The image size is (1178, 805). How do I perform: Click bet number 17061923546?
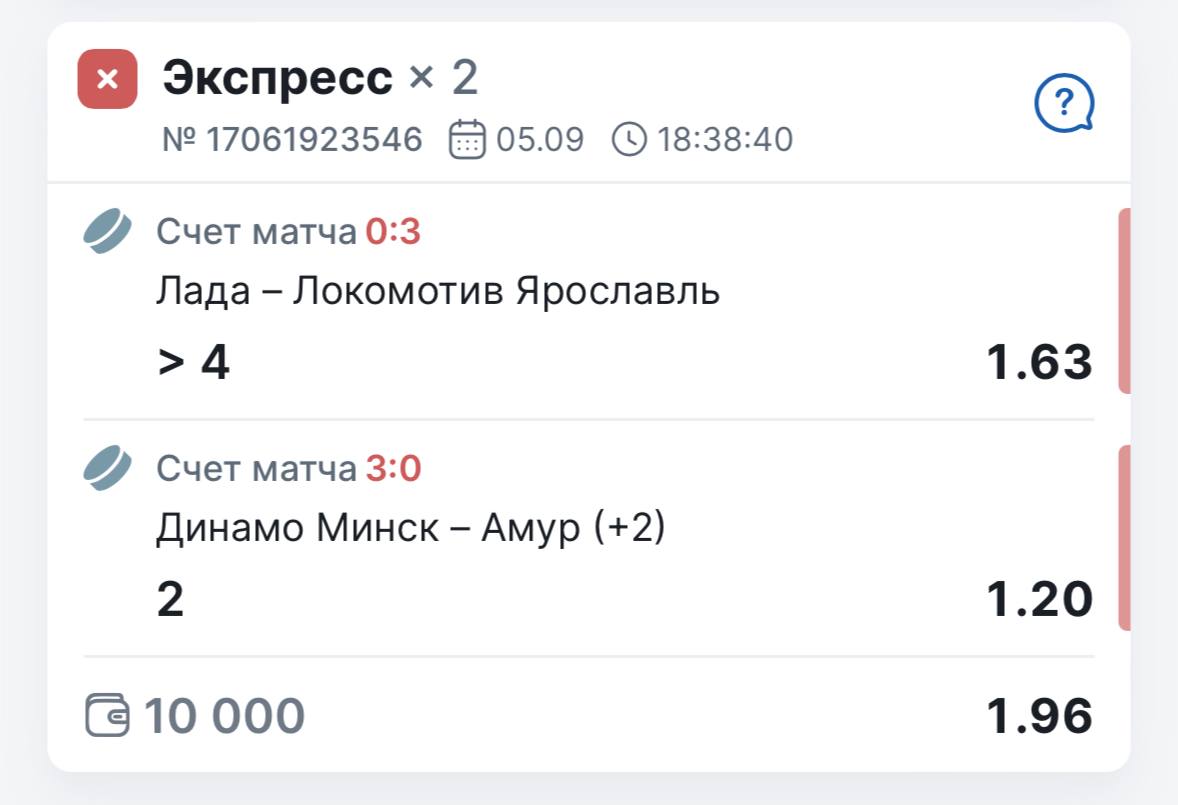pos(292,139)
